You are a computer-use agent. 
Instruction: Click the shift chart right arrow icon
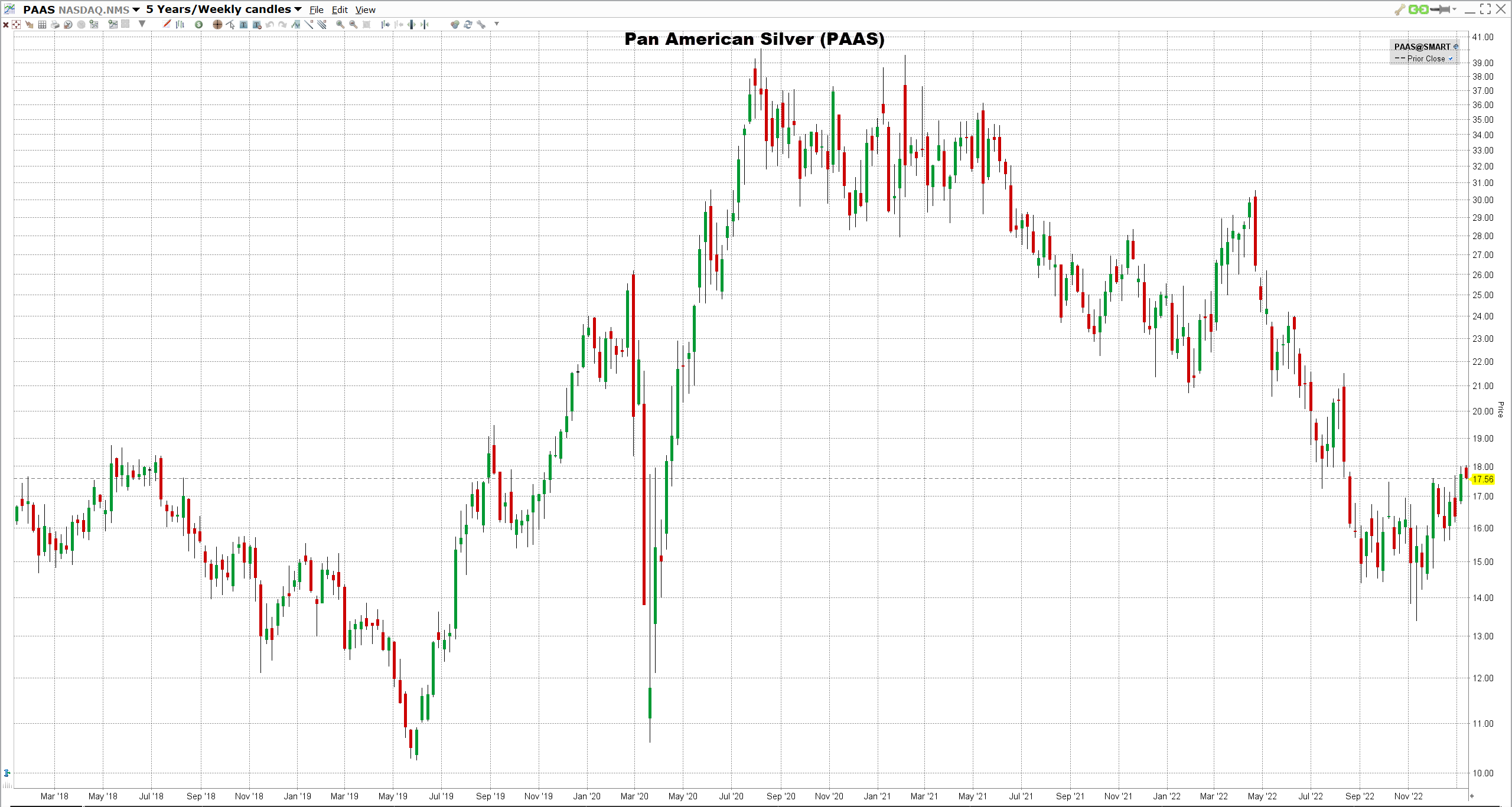[385, 25]
